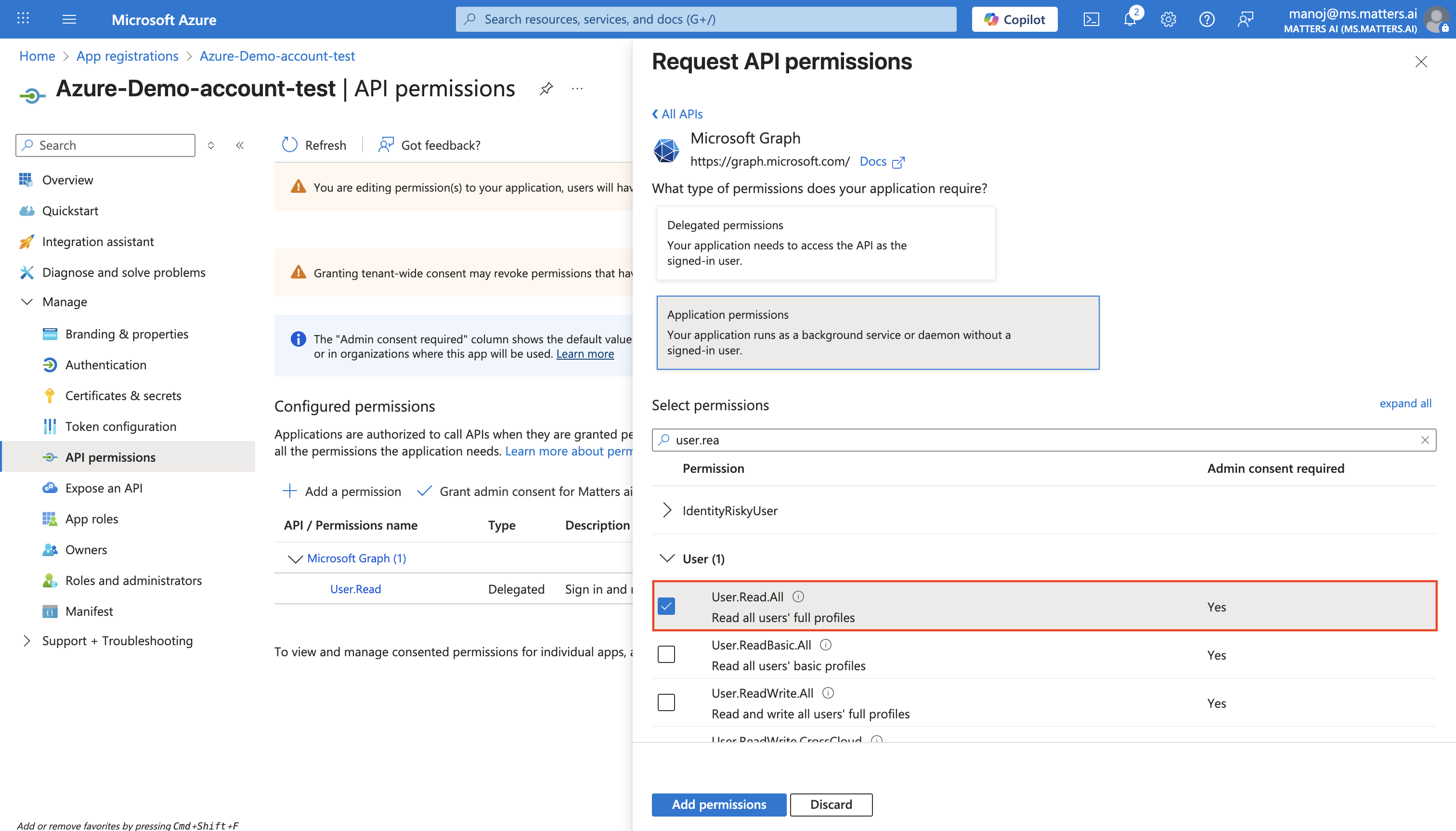Close the Request API permissions panel
Viewport: 1456px width, 831px height.
[1421, 62]
